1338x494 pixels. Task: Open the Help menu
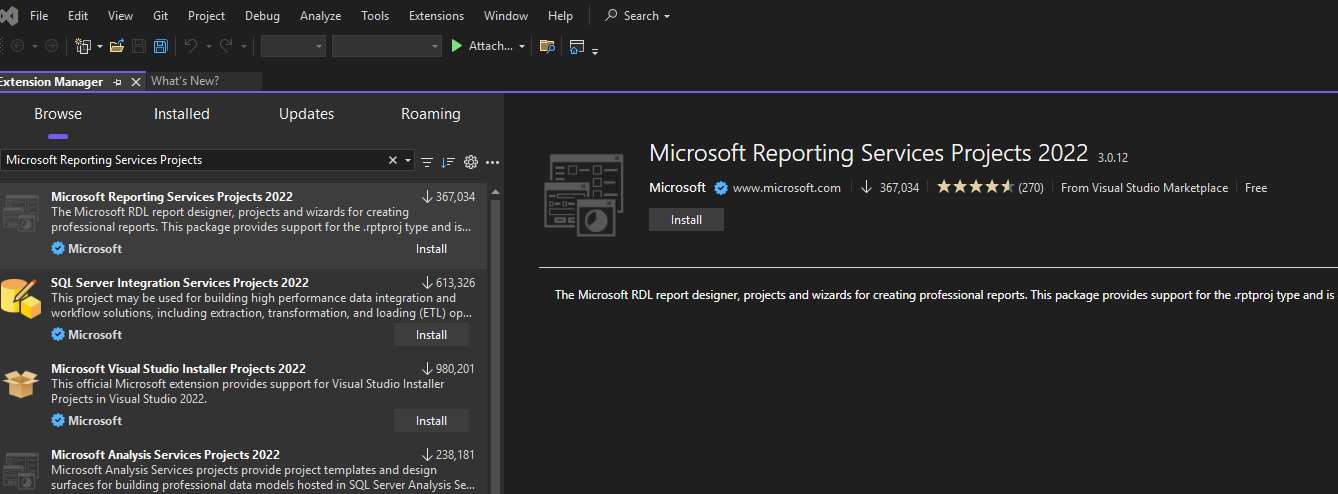pos(561,16)
